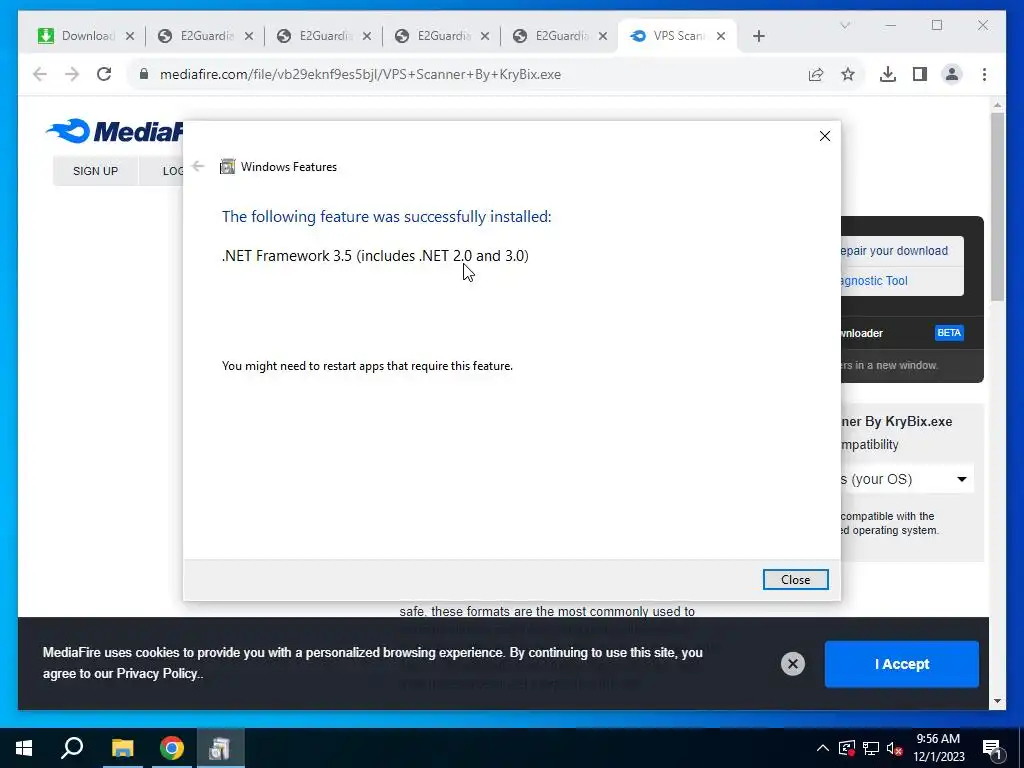Click Windows Features taskbar icon

coord(220,748)
